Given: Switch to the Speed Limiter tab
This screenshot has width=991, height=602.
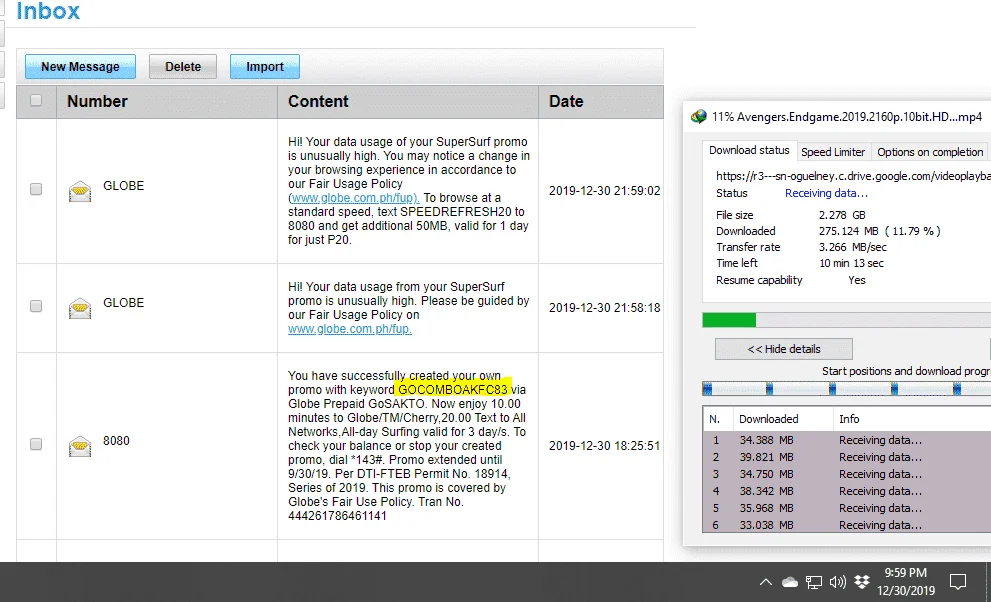Looking at the screenshot, I should coord(833,152).
